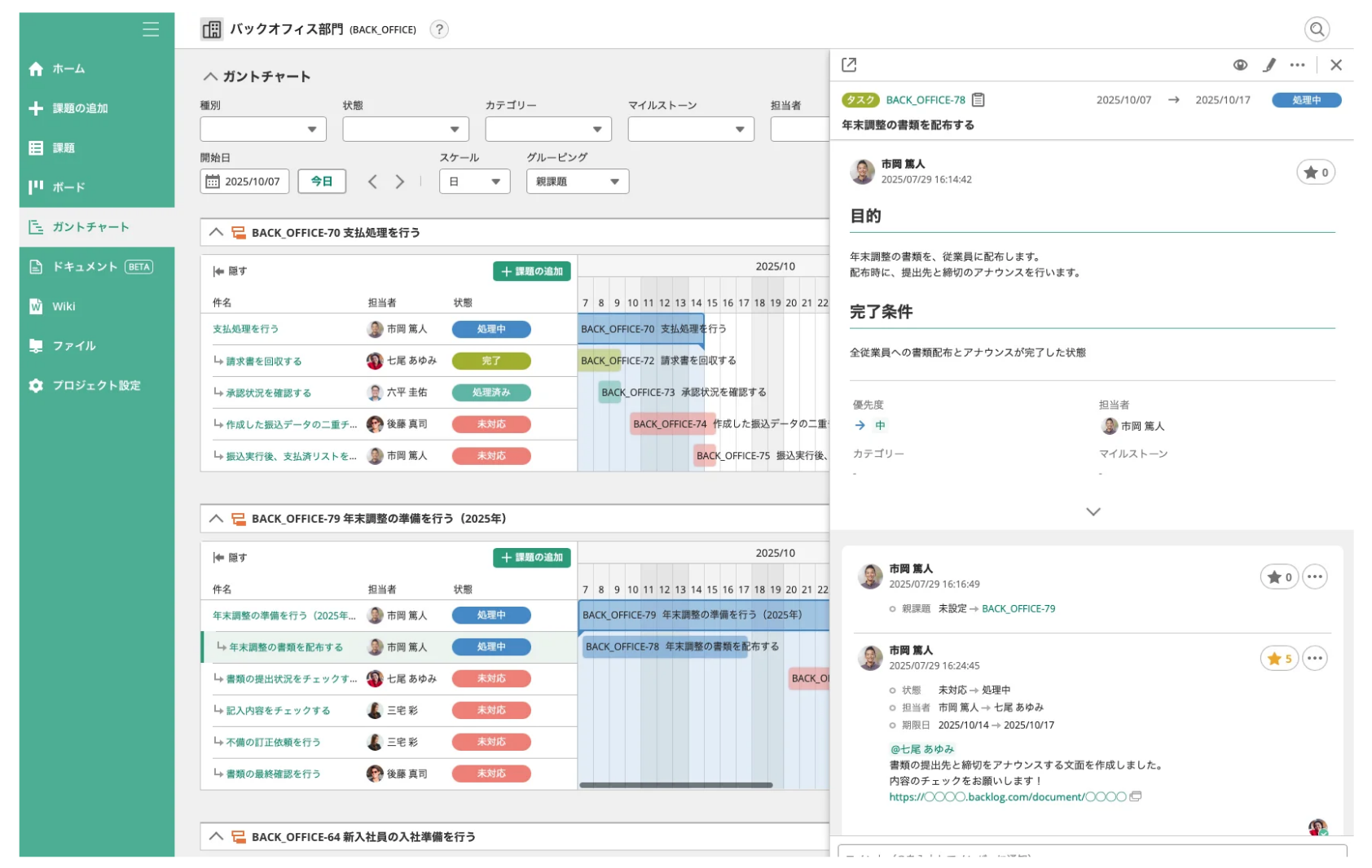1372x868 pixels.
Task: Open the グルーピング dropdown set to 親課題
Action: click(x=578, y=182)
